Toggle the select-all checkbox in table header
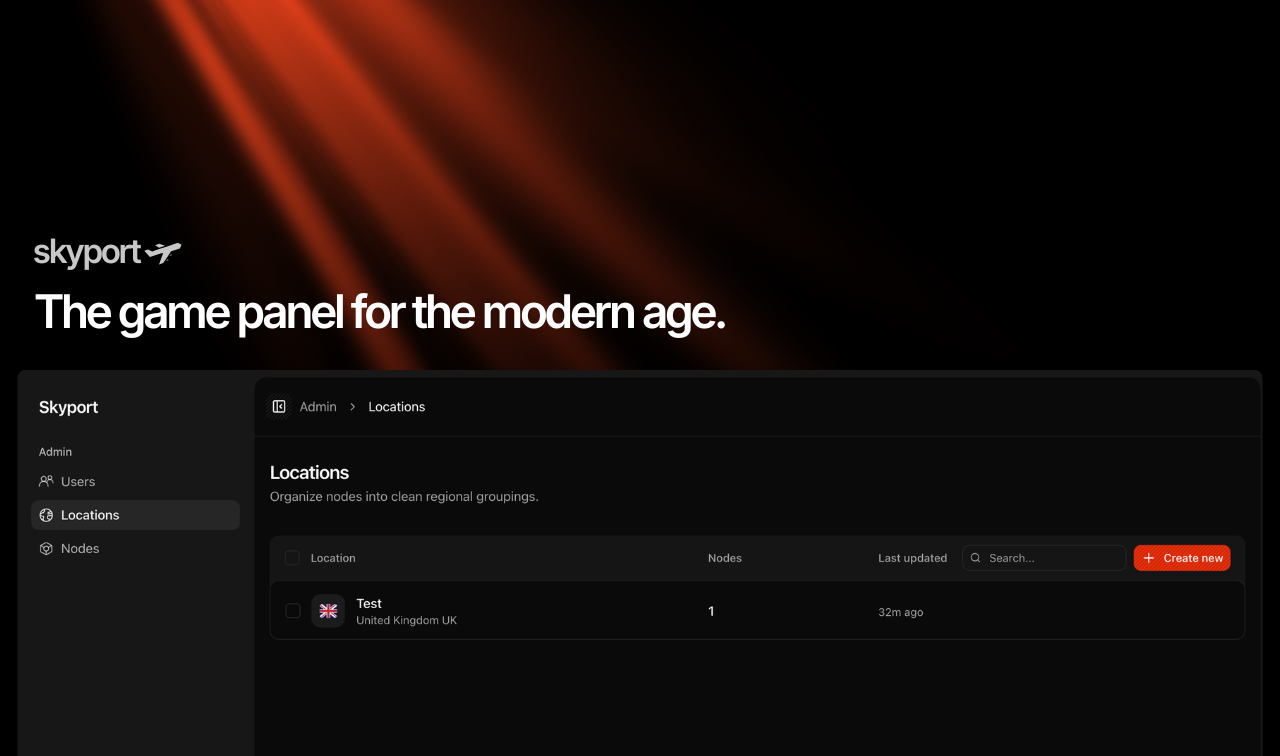 (x=292, y=558)
